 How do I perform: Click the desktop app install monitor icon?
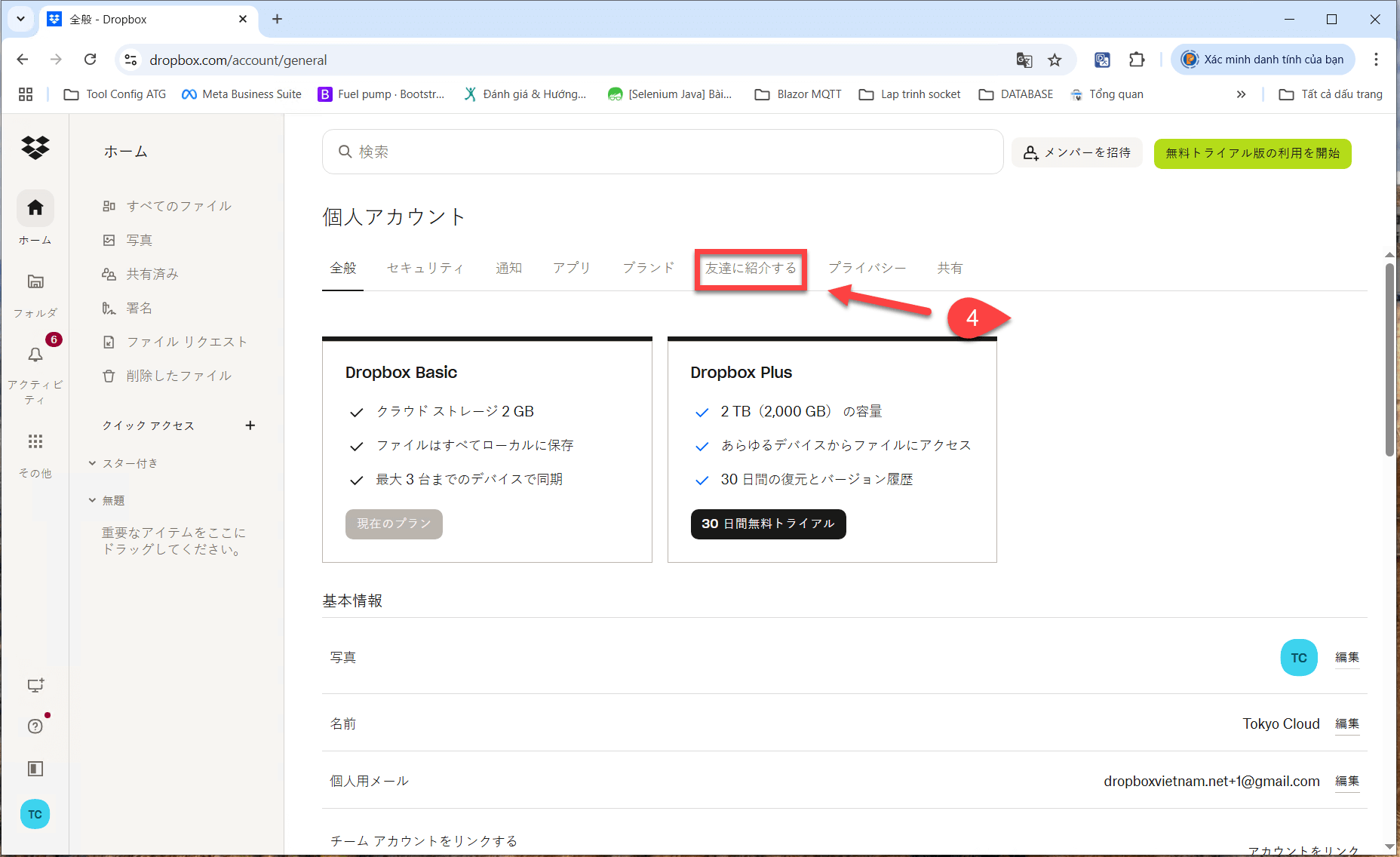pyautogui.click(x=35, y=685)
